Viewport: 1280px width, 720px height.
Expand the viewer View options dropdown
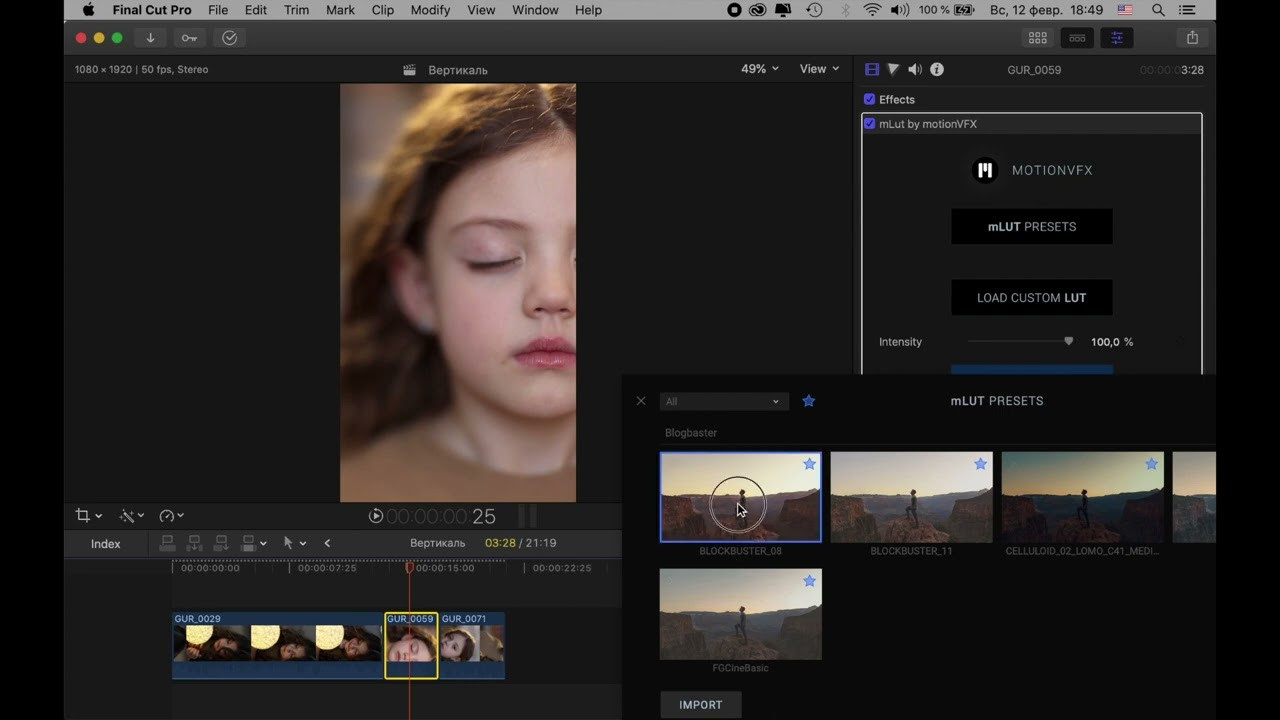(x=819, y=69)
